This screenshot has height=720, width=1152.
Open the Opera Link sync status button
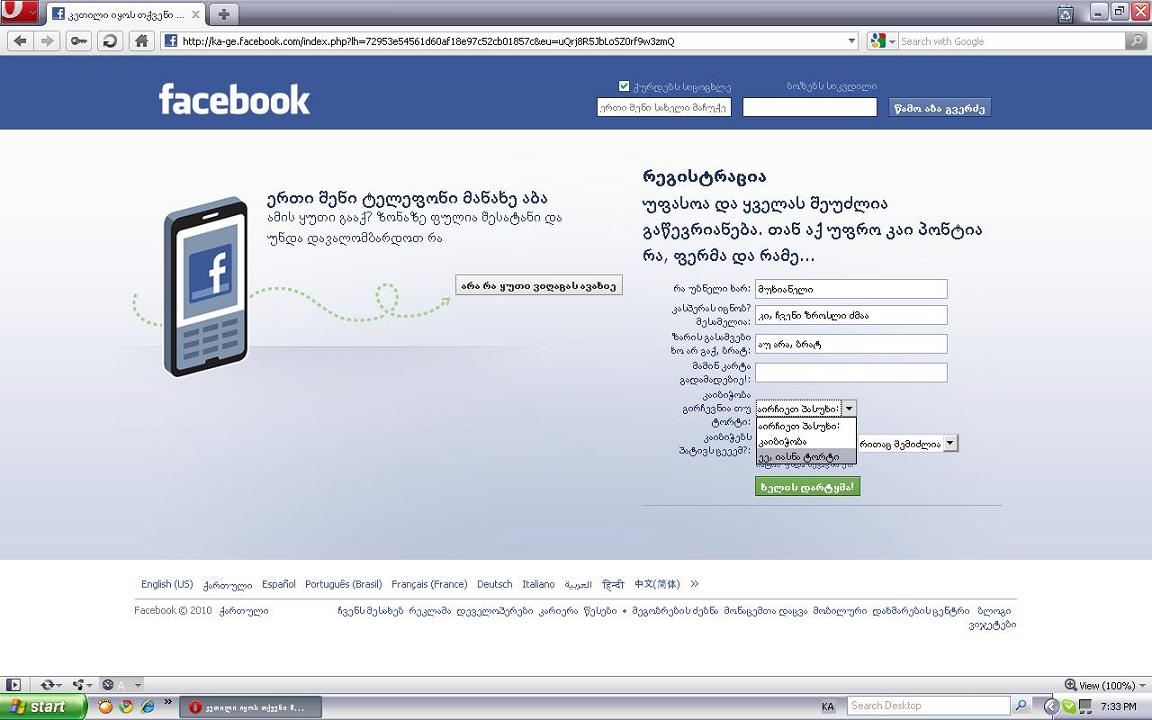(51, 685)
